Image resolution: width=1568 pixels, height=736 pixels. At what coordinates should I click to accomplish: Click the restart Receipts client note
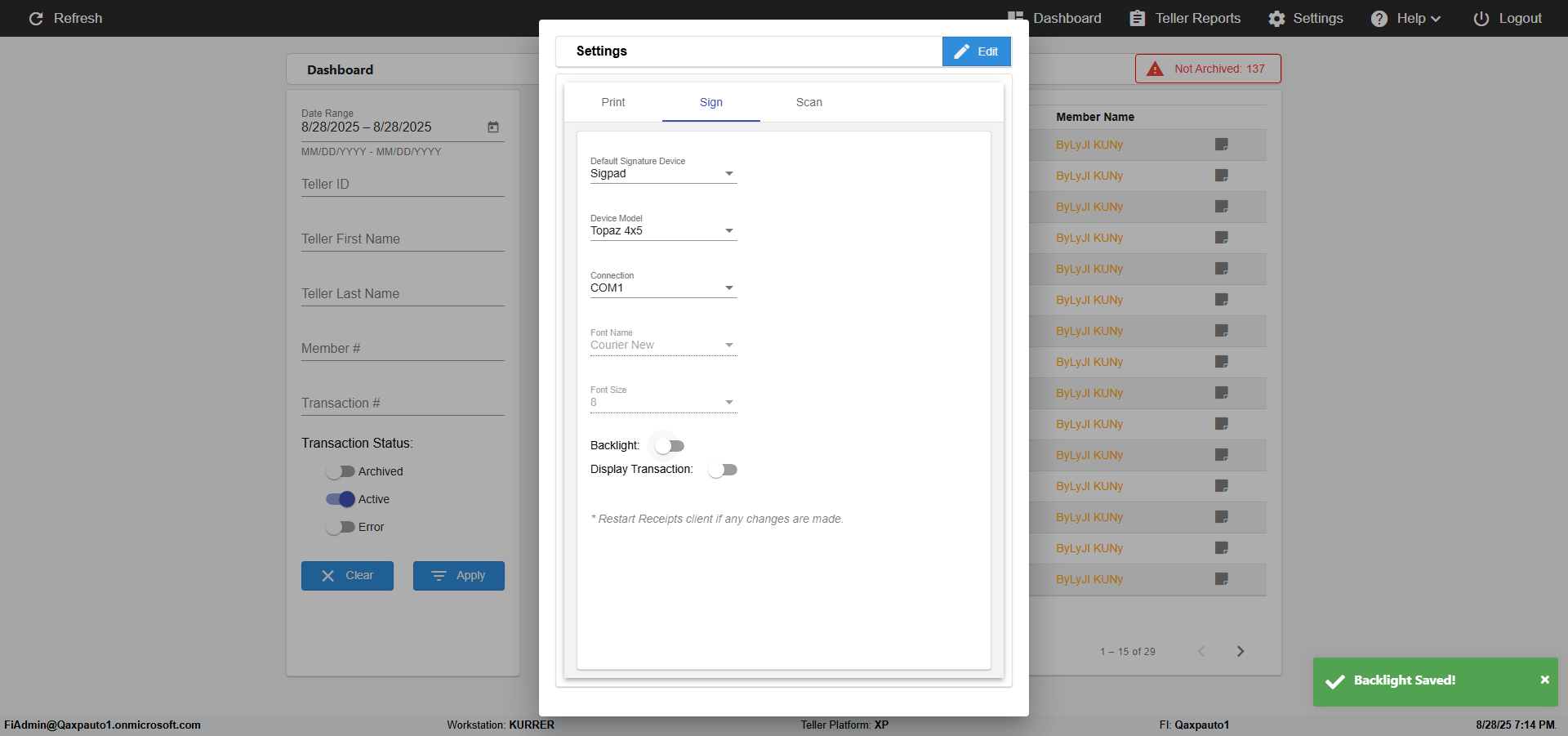[717, 519]
